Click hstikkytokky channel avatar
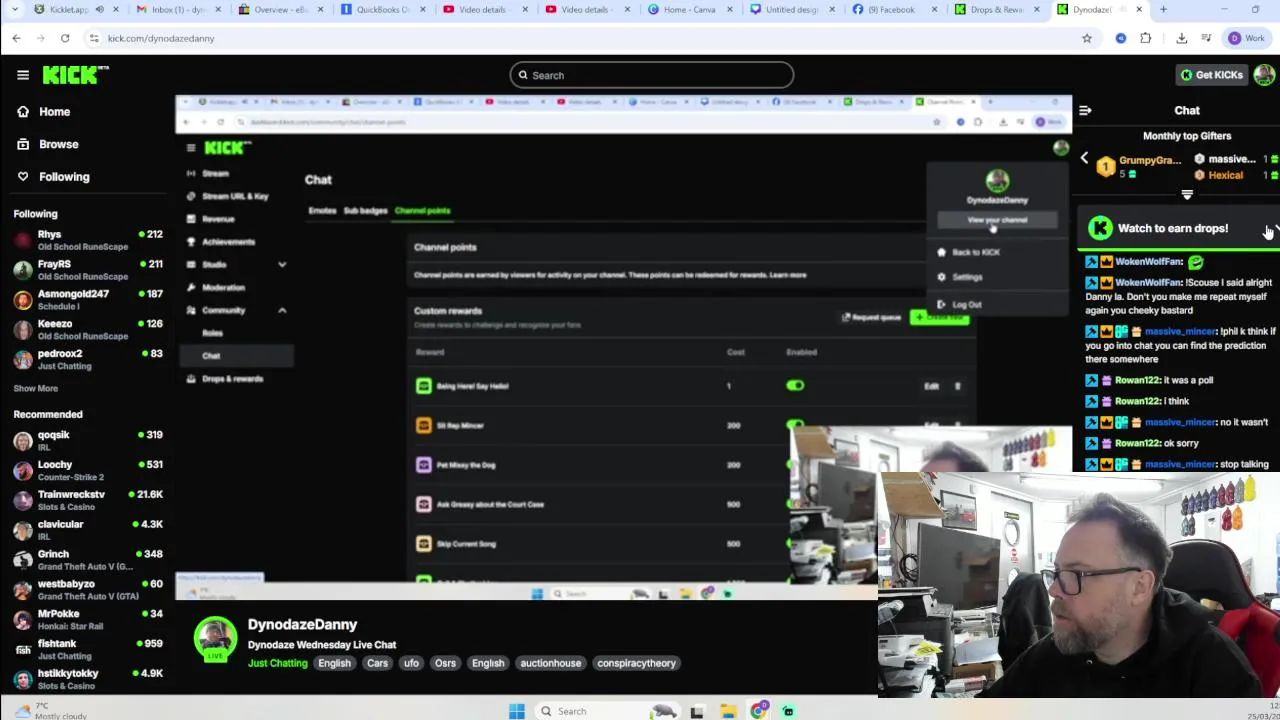Screen dimensions: 1280x720 click(x=23, y=680)
